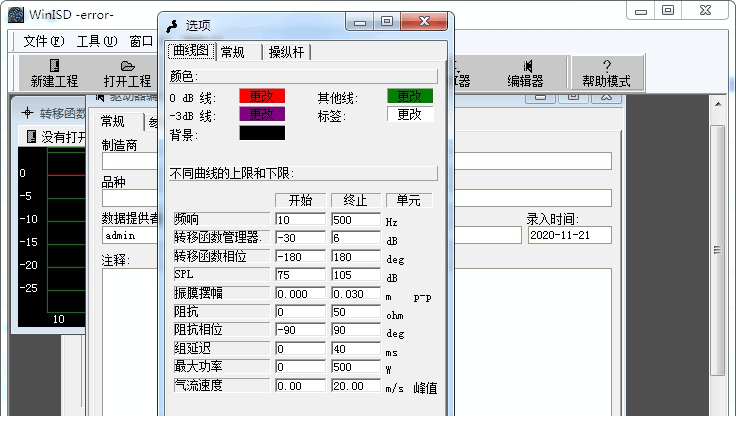Switch to the 曲线图 tab

click(x=191, y=51)
